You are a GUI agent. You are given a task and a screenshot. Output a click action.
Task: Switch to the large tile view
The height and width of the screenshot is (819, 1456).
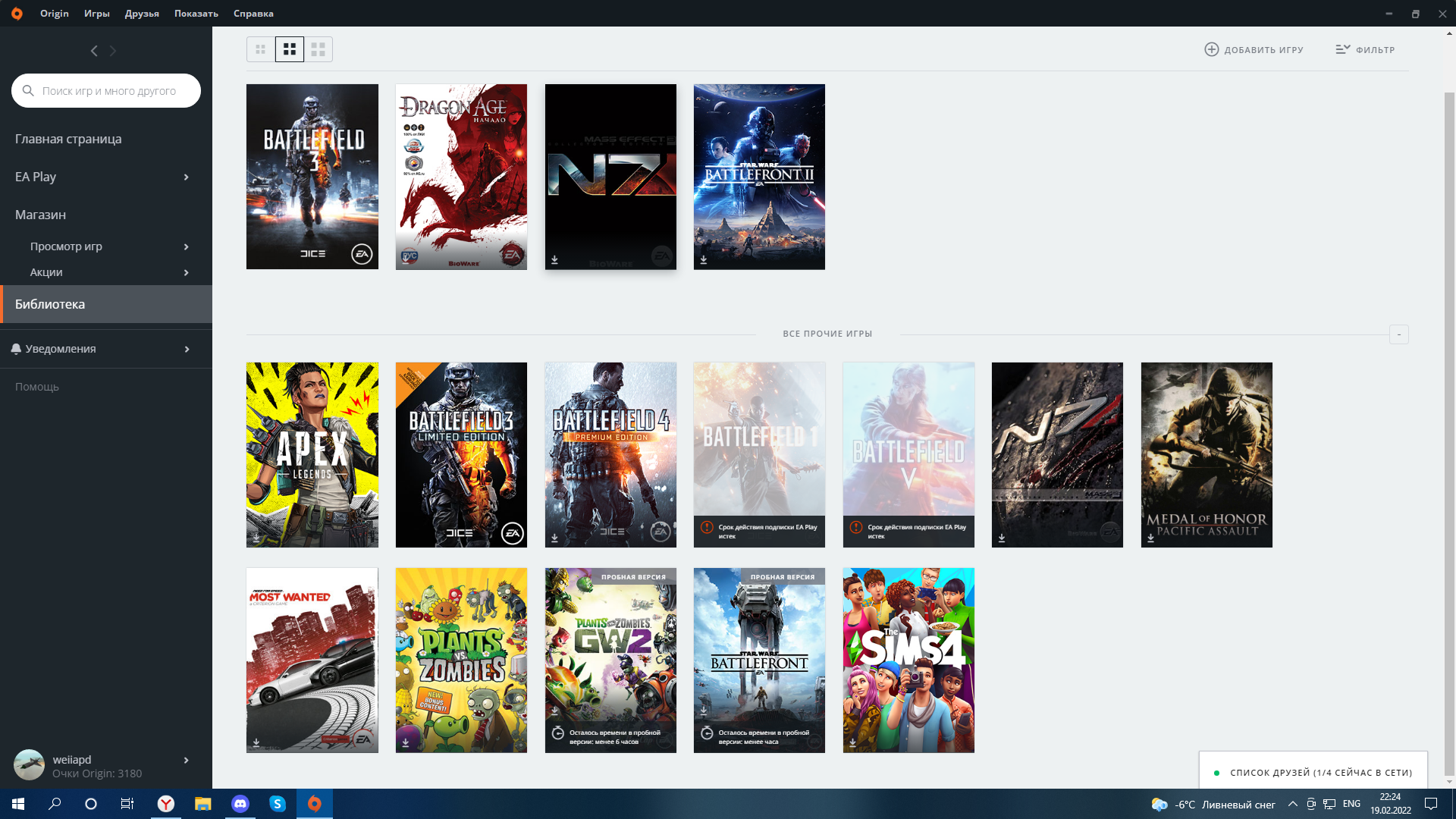tap(318, 49)
